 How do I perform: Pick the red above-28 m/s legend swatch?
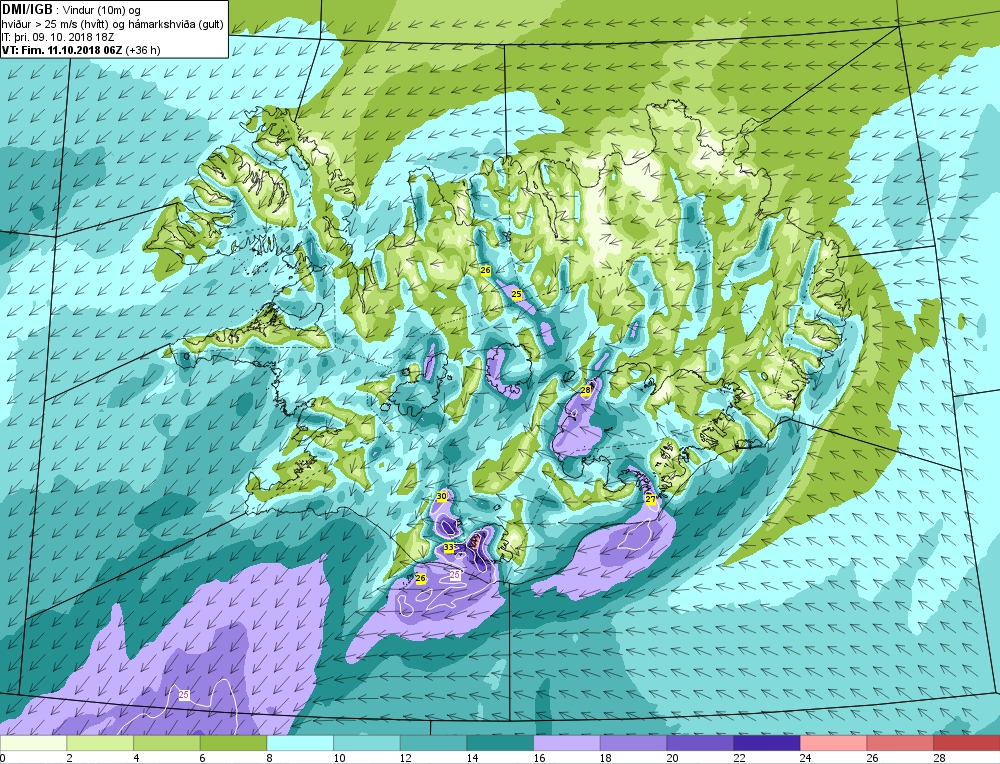[966, 744]
